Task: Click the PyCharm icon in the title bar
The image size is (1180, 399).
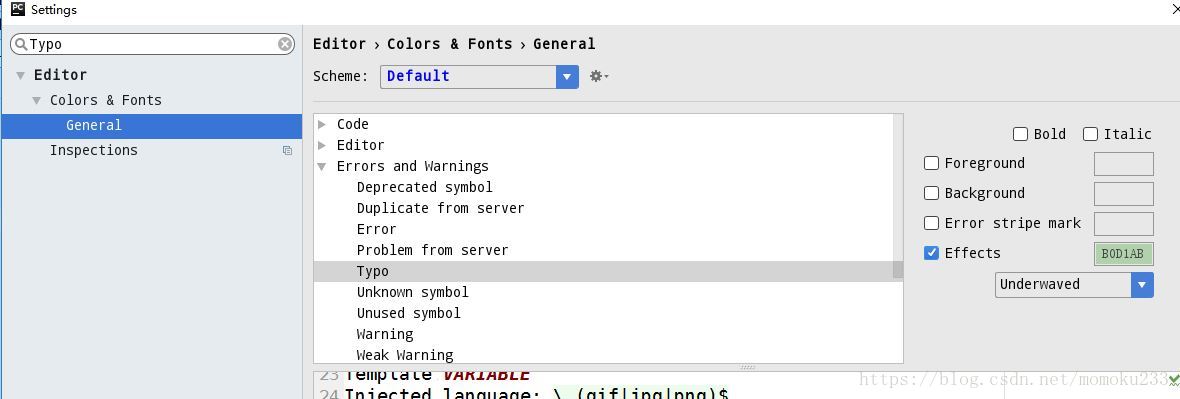Action: (x=18, y=9)
